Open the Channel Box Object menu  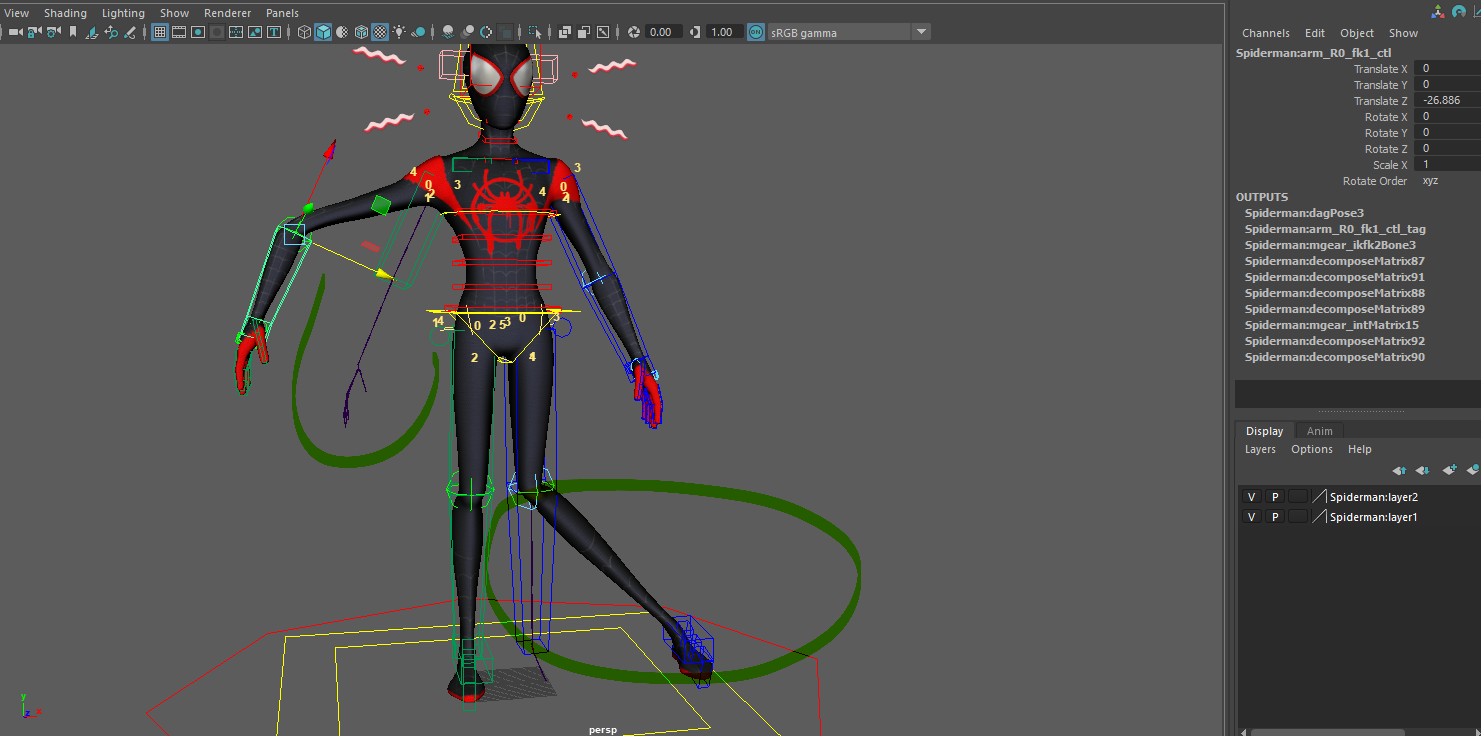tap(1357, 33)
